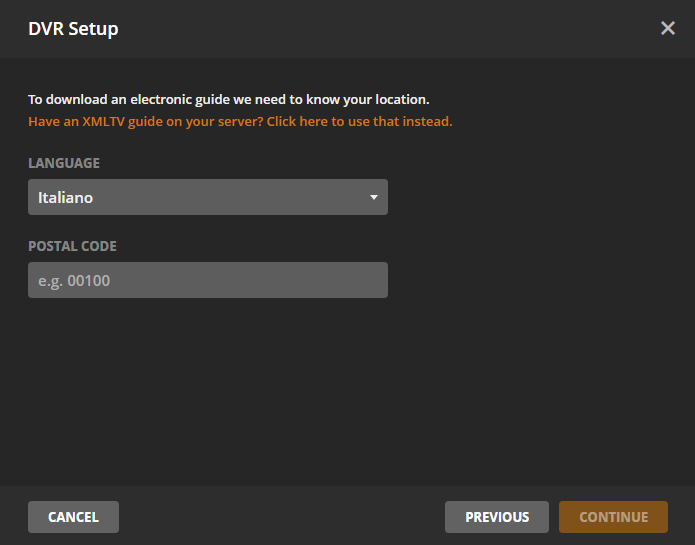Click the LANGUAGE field label
Viewport: 695px width, 545px height.
(64, 163)
